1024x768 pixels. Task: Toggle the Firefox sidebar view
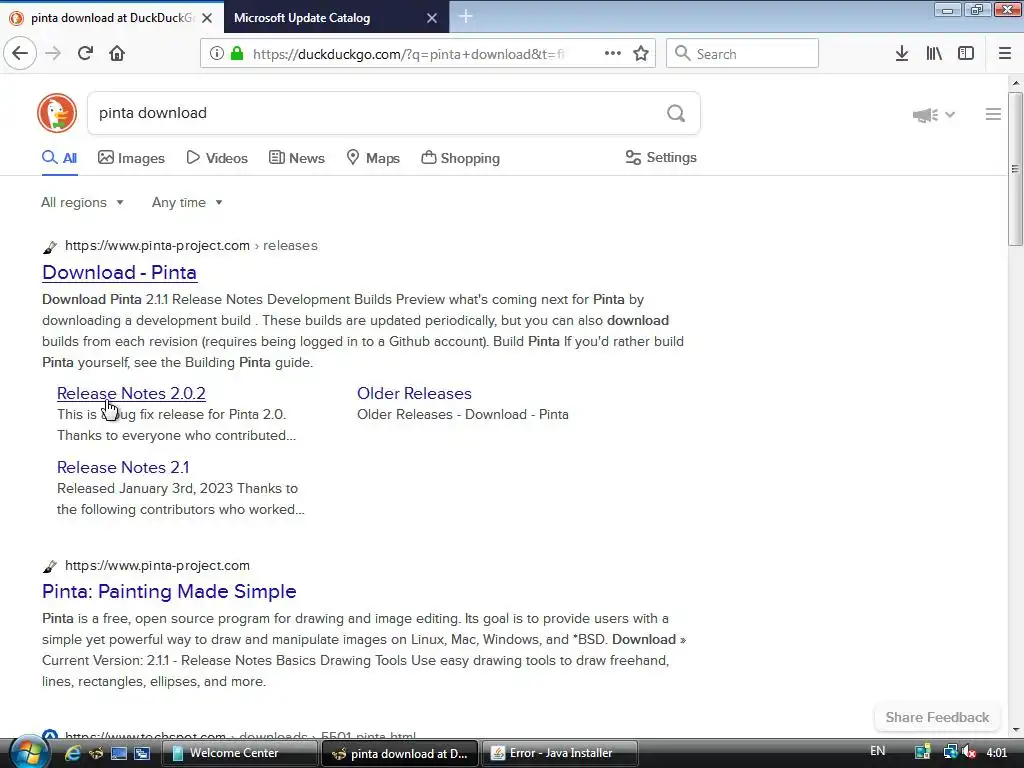click(966, 53)
